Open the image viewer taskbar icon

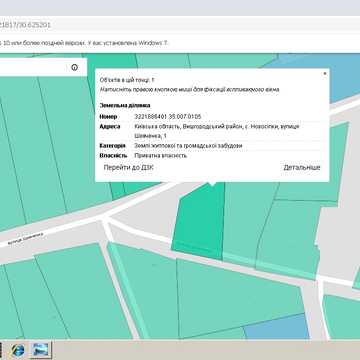pyautogui.click(x=41, y=350)
